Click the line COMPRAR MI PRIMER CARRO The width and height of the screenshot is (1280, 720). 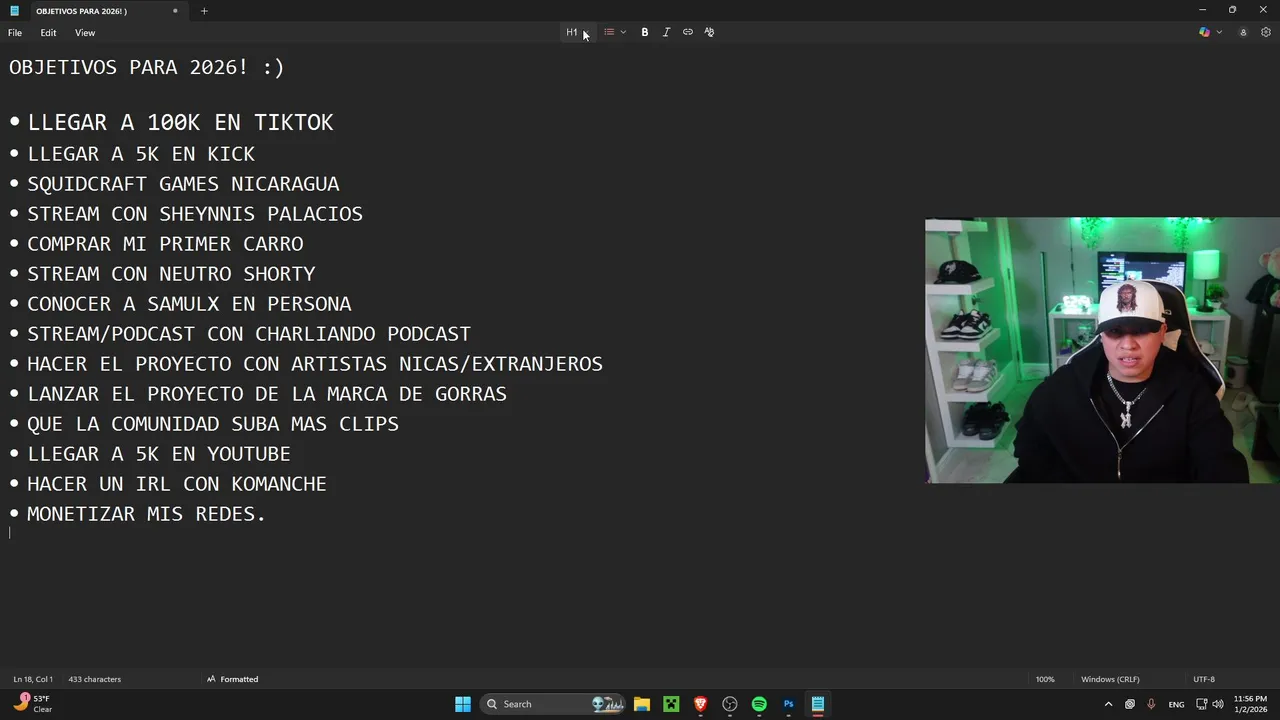coord(165,244)
